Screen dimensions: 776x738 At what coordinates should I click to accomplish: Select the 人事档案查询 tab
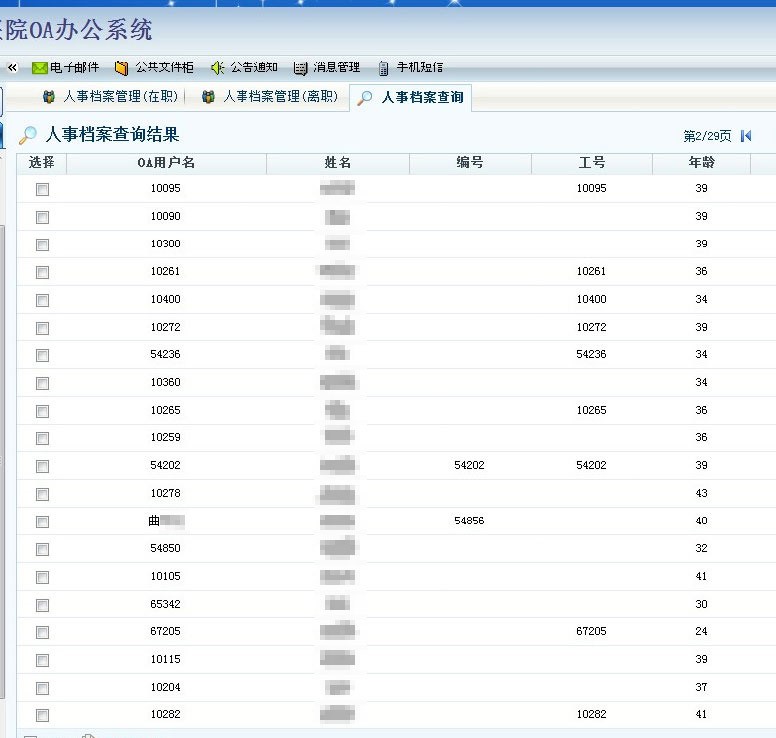(410, 97)
